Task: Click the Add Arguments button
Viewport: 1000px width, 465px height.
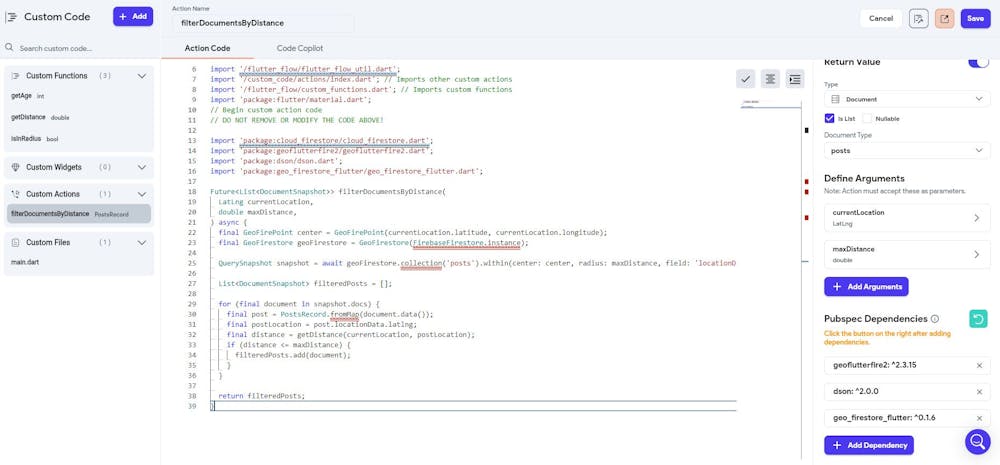Action: coord(866,286)
